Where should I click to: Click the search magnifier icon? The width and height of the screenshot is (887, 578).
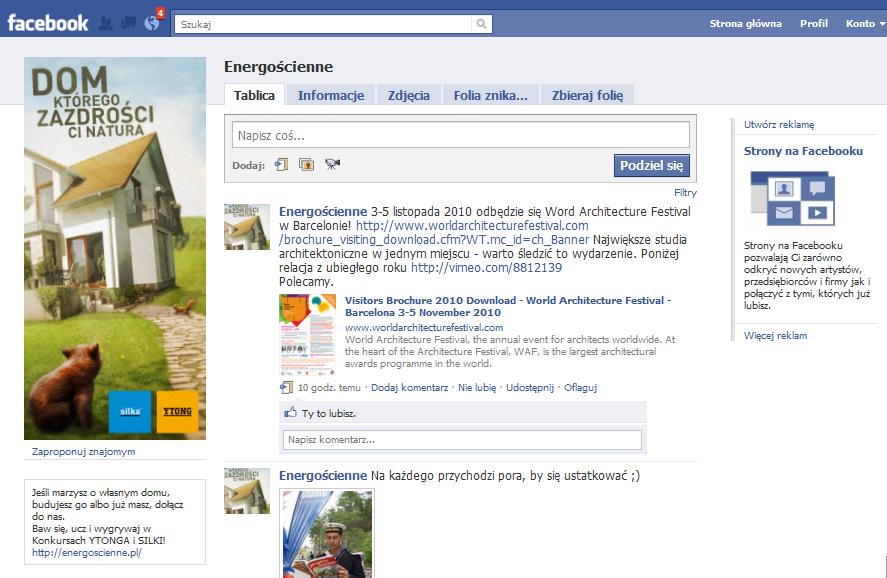click(x=481, y=24)
